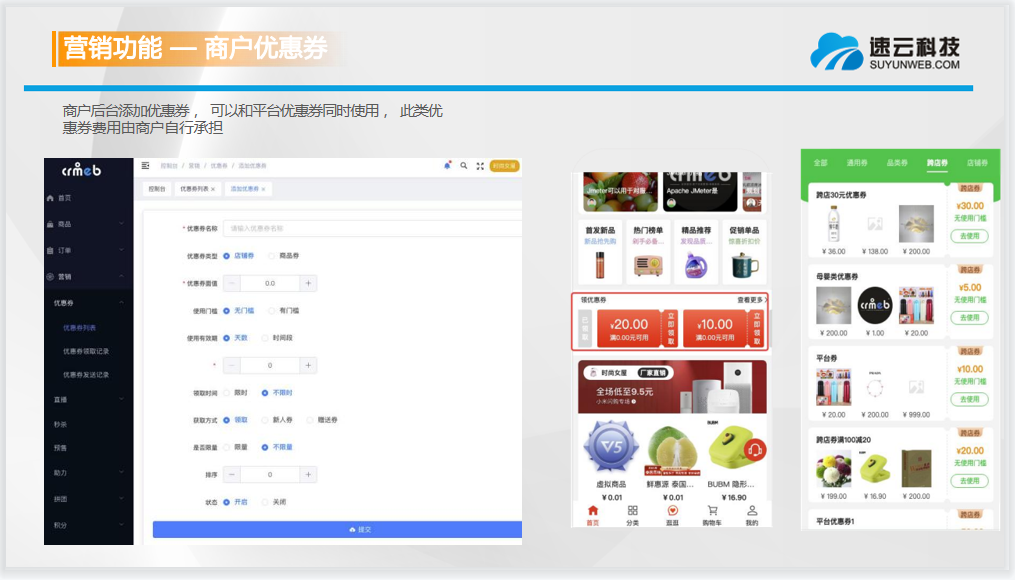The height and width of the screenshot is (580, 1015).
Task: Click the notification bell icon
Action: tap(447, 166)
